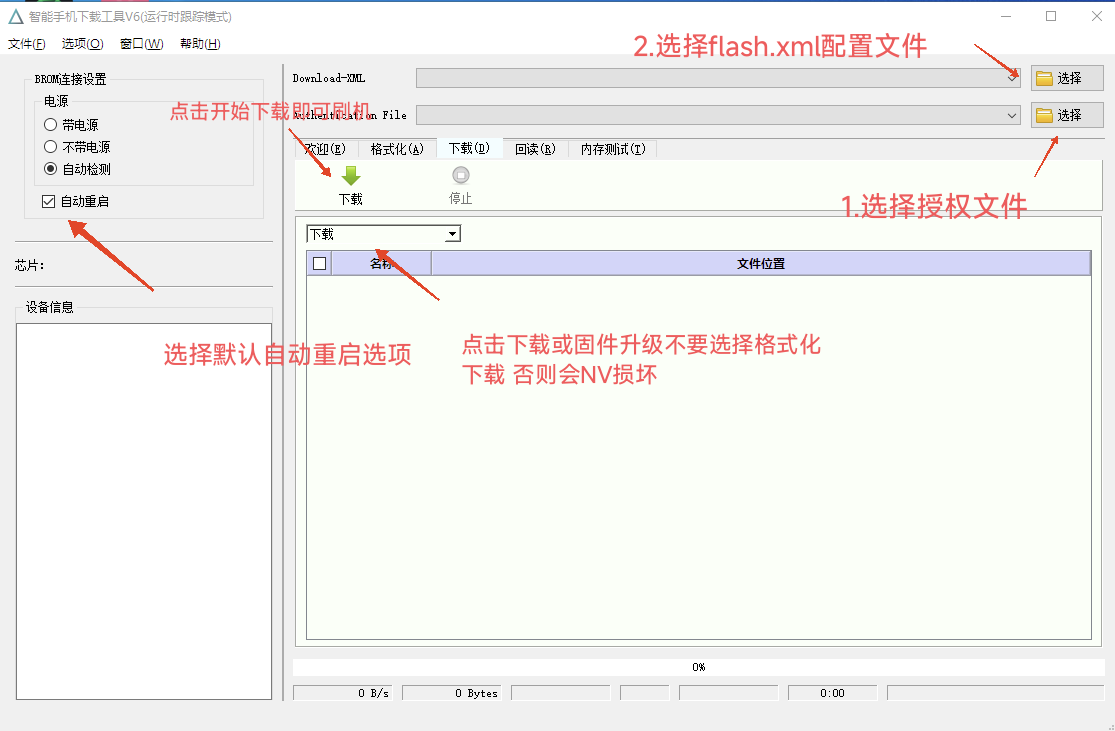This screenshot has width=1115, height=731.
Task: Open the 选项(O) menu
Action: [82, 44]
